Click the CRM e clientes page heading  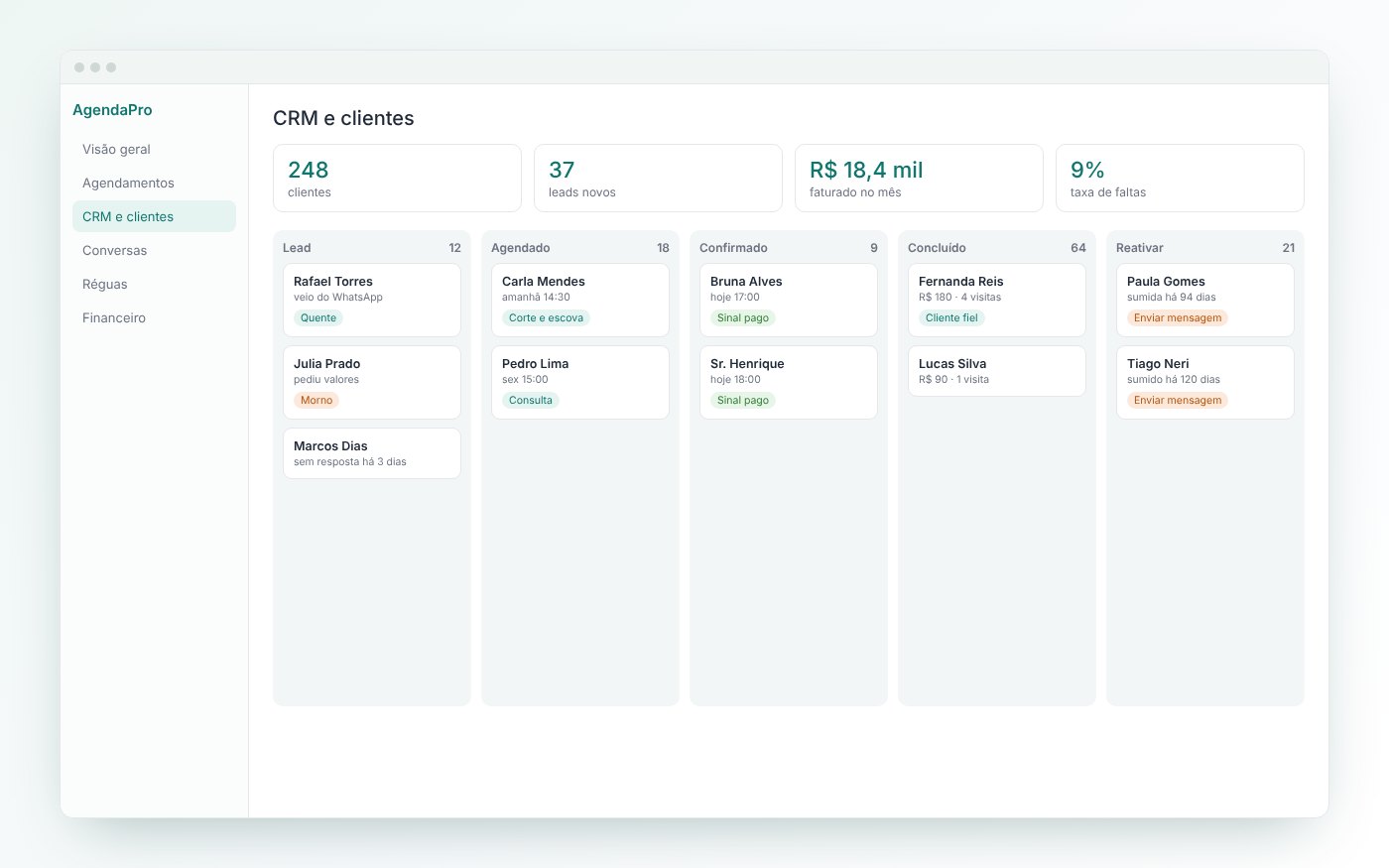tap(343, 118)
